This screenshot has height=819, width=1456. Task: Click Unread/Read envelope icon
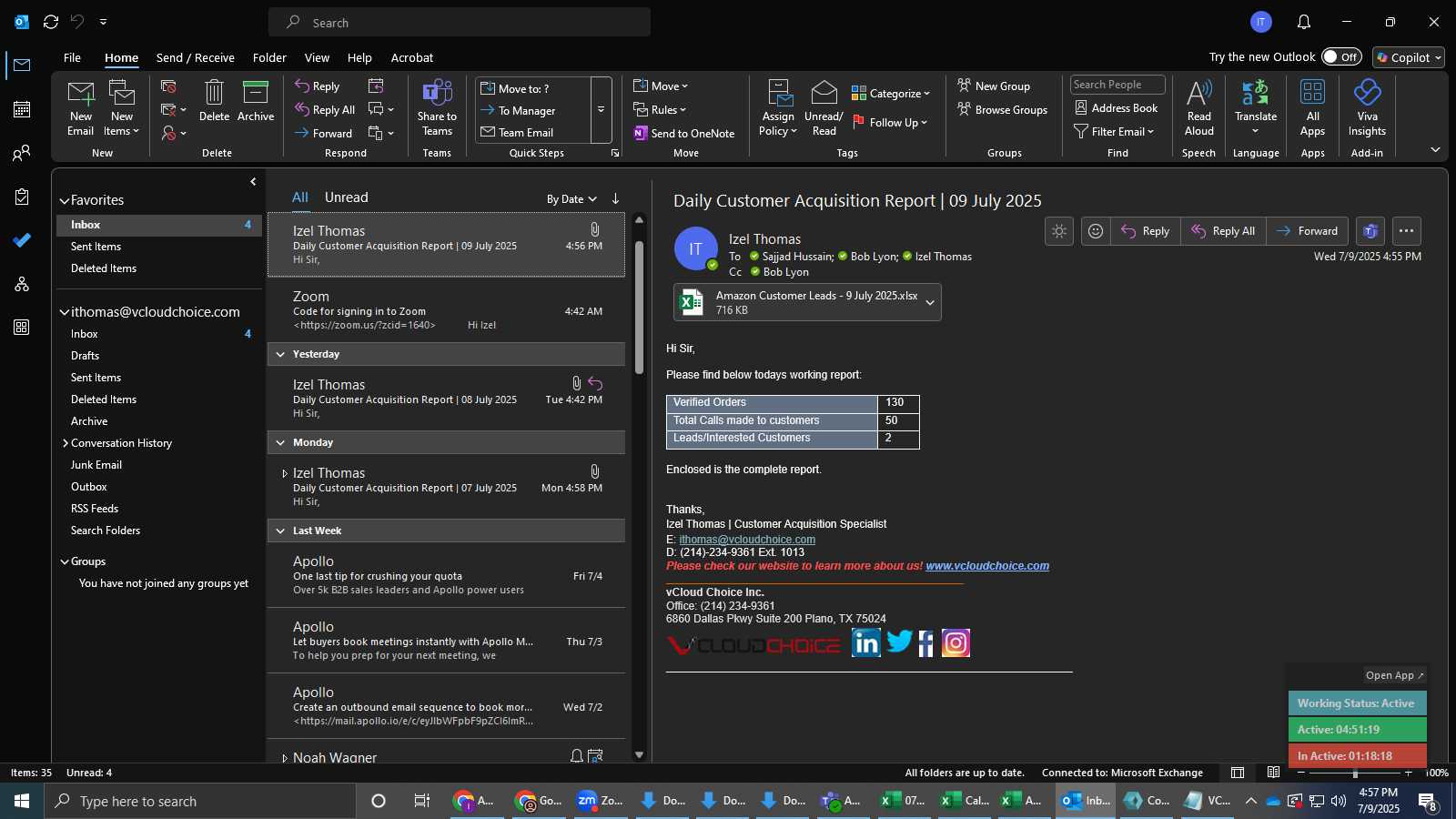(824, 108)
